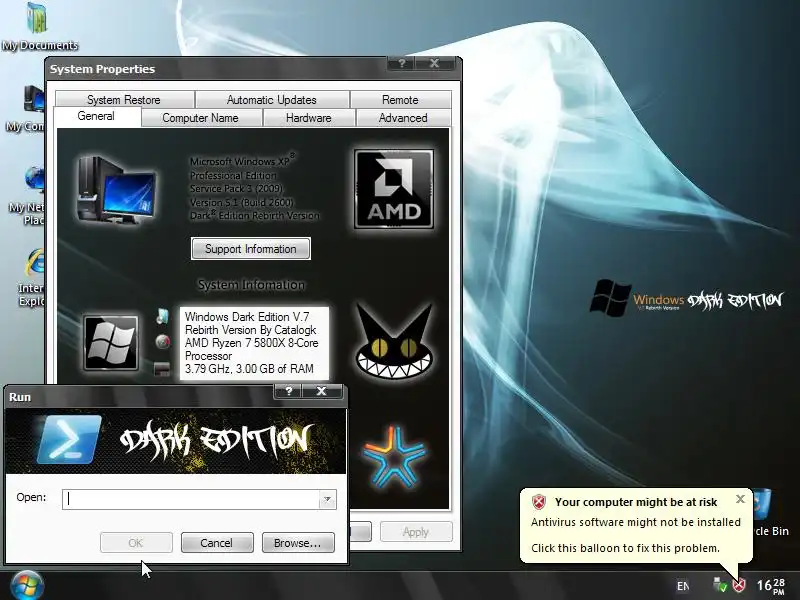Viewport: 800px width, 600px height.
Task: Click the network connection tray icon
Action: pyautogui.click(x=720, y=585)
